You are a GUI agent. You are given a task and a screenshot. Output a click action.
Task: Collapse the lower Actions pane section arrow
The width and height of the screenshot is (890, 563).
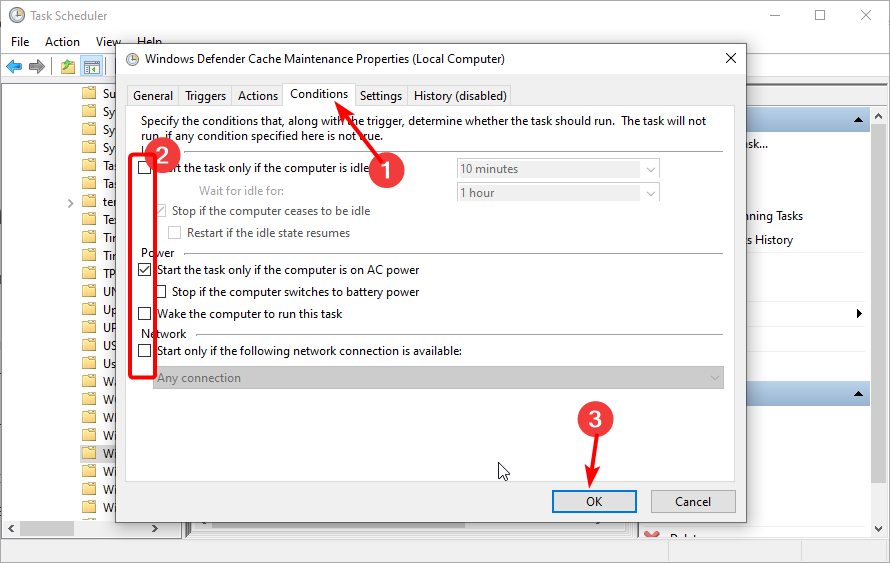click(858, 394)
